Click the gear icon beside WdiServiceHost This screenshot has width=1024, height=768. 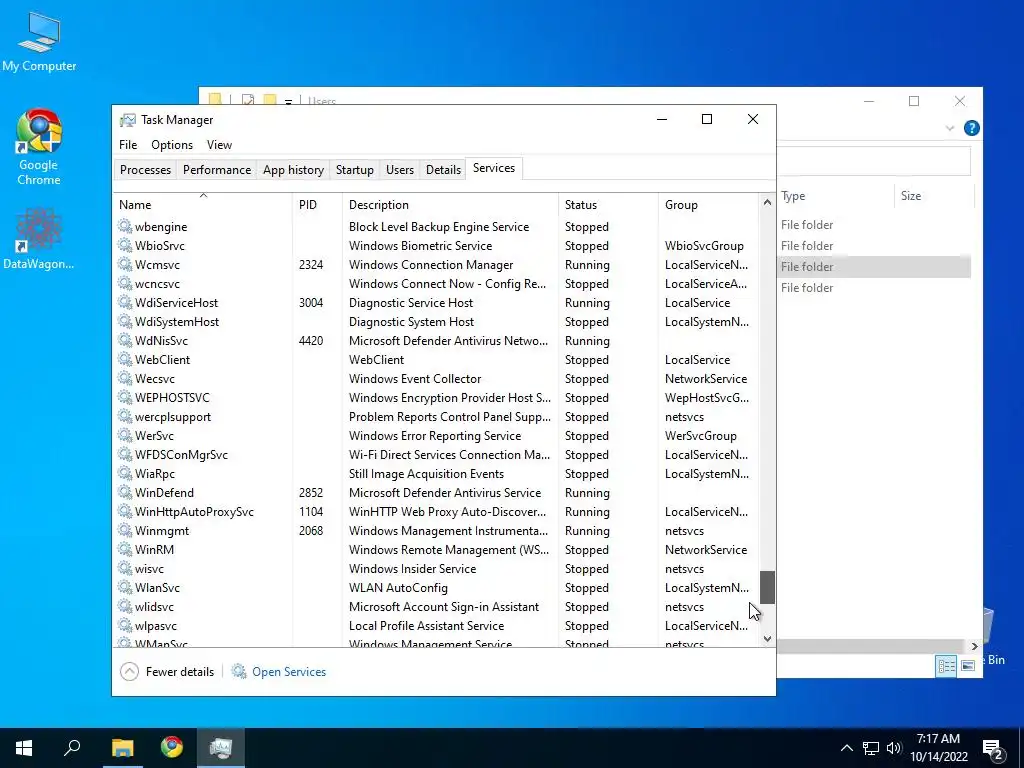125,302
